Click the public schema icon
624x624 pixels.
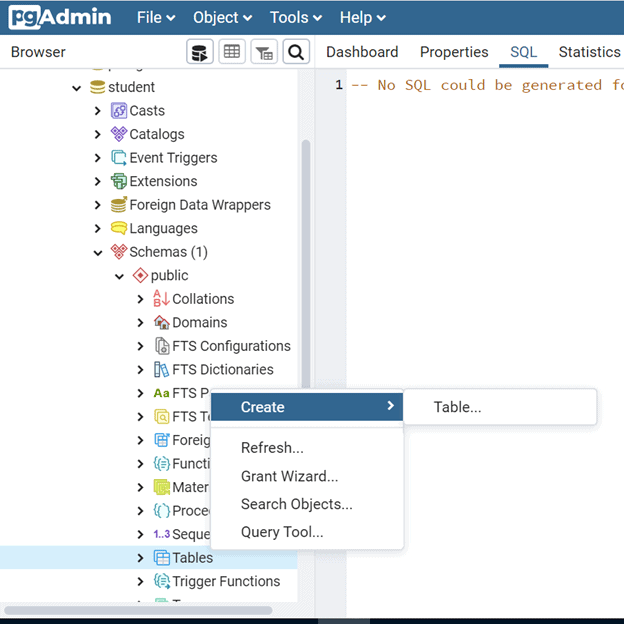pos(140,275)
